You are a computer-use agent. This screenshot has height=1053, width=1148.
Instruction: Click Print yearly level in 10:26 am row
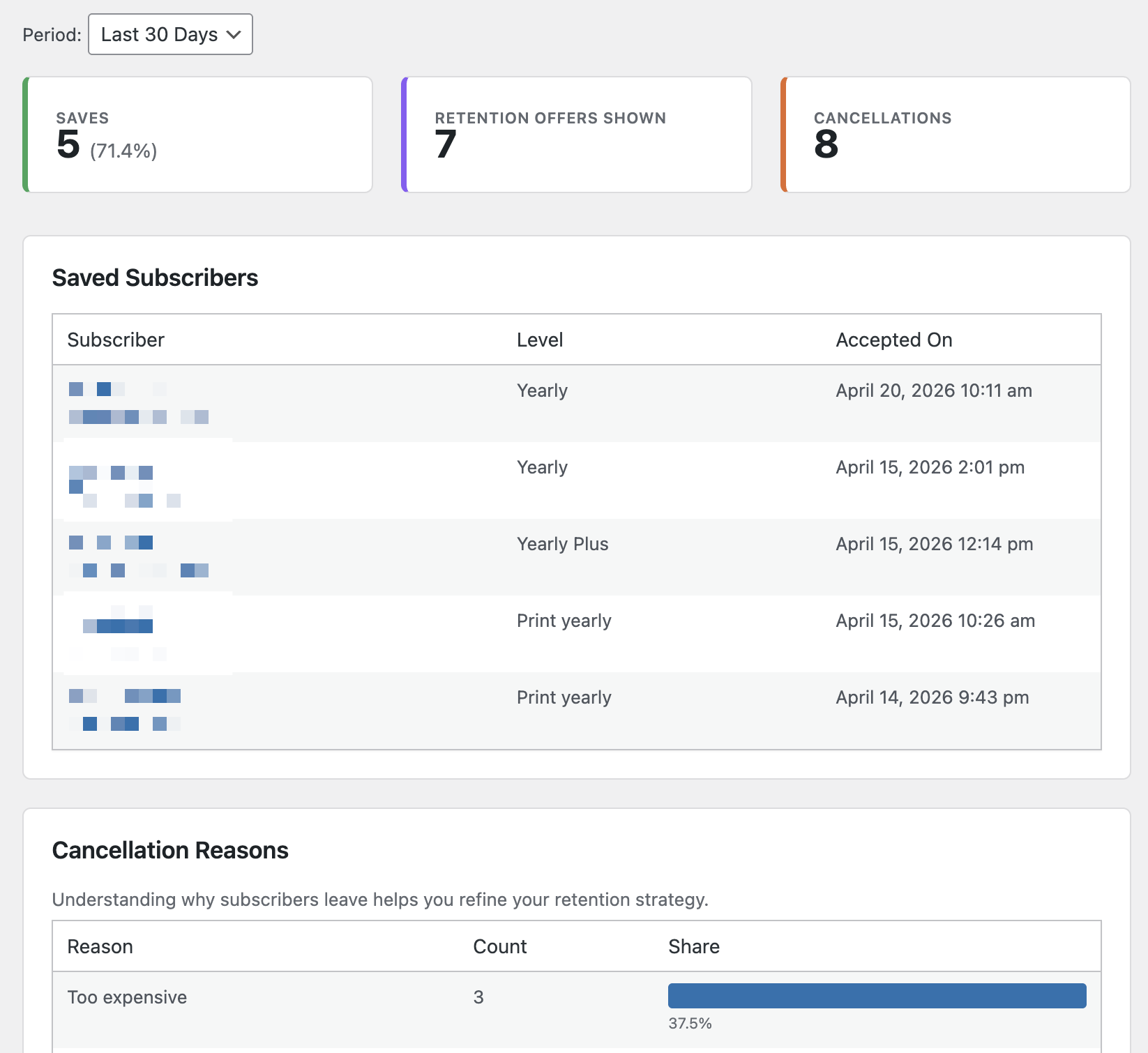click(x=564, y=621)
